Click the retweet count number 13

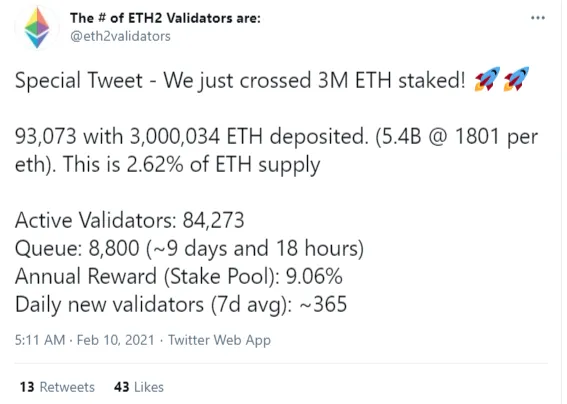[27, 387]
